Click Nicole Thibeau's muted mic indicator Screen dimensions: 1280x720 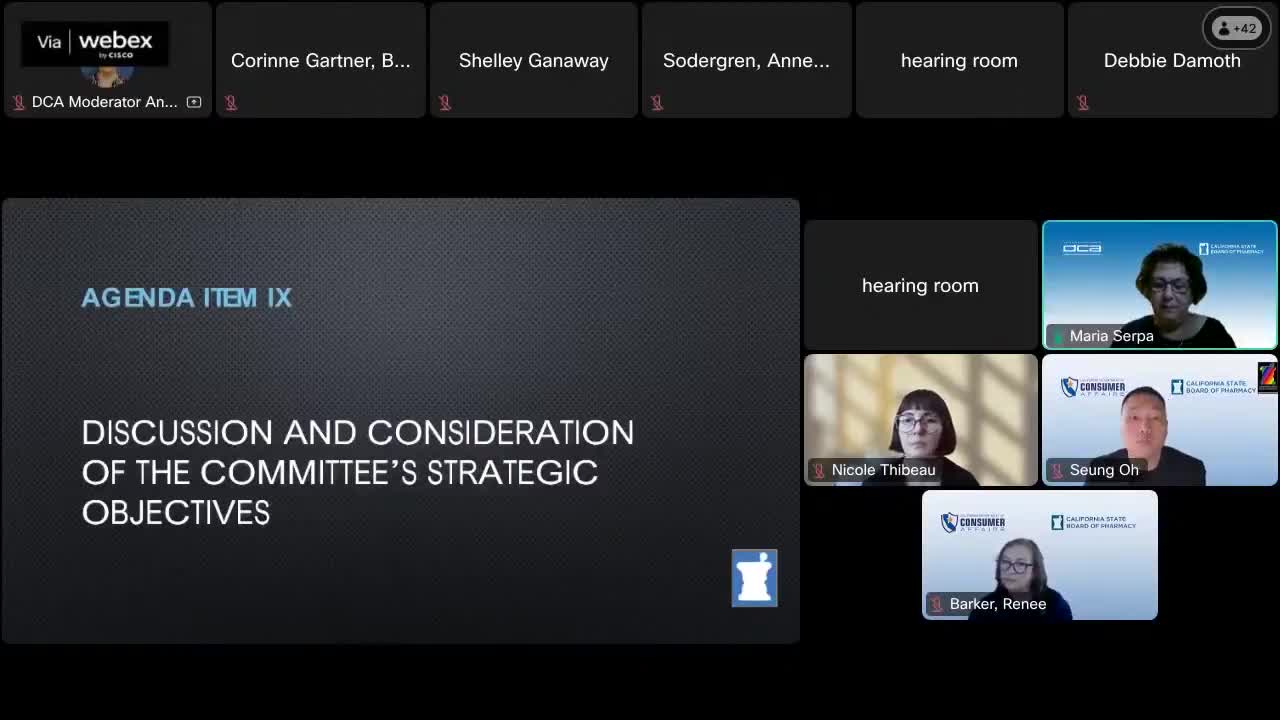pos(819,470)
